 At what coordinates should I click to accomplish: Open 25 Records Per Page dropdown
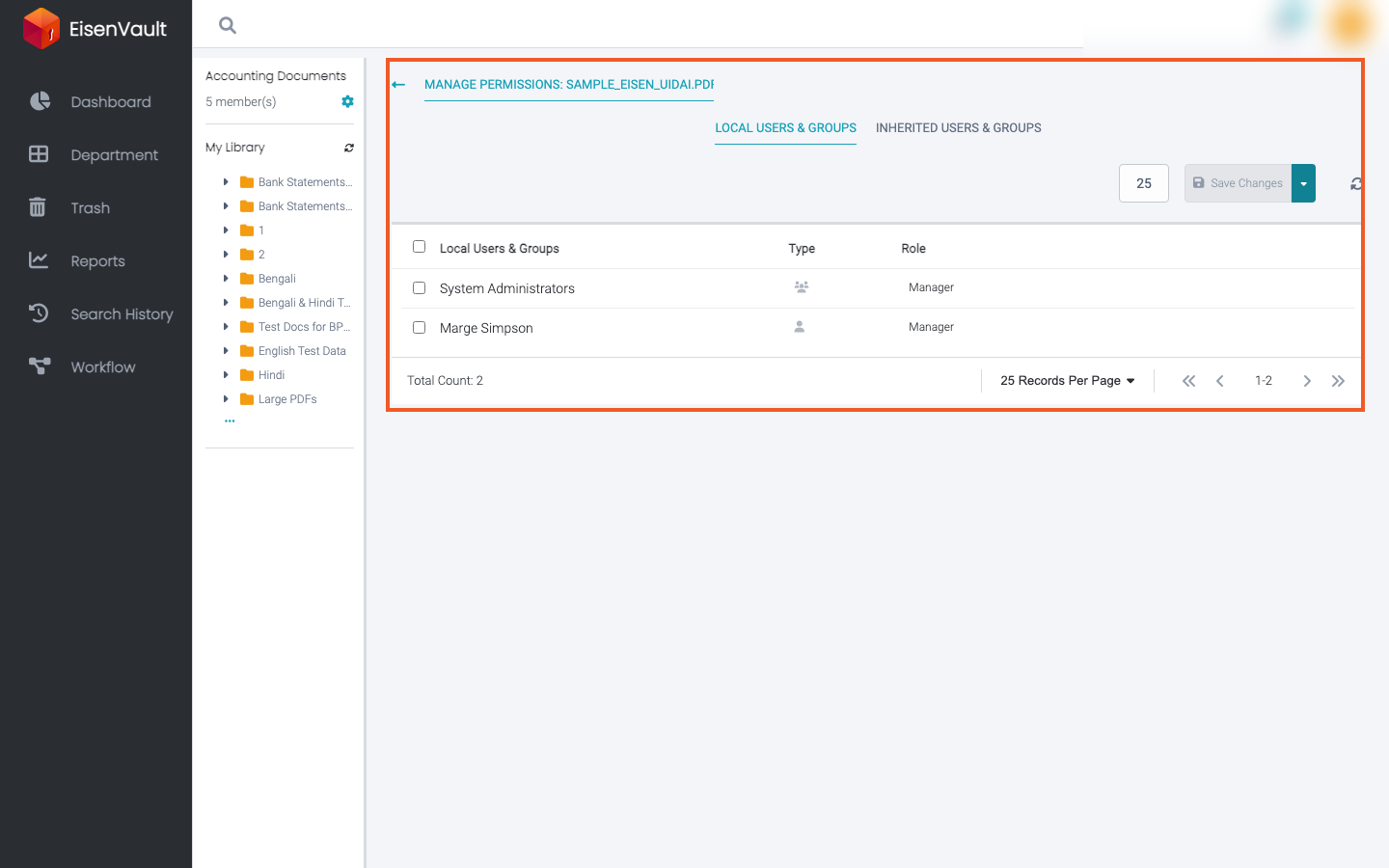[x=1068, y=381]
